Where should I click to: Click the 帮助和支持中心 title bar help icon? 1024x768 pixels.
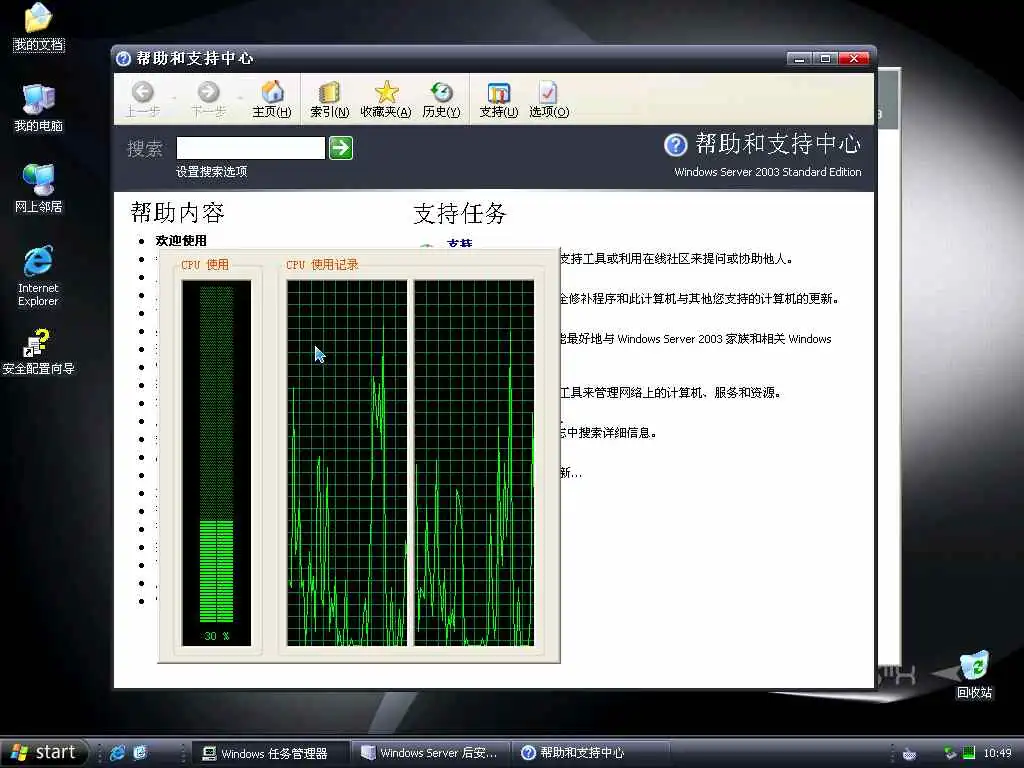[x=123, y=59]
